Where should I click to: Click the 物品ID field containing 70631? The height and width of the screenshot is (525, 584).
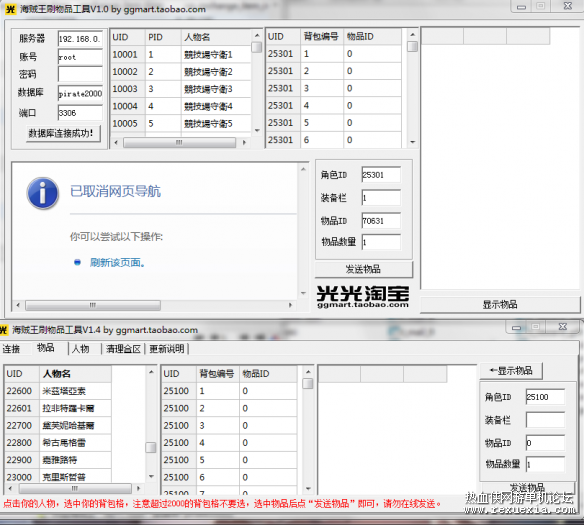(x=381, y=221)
